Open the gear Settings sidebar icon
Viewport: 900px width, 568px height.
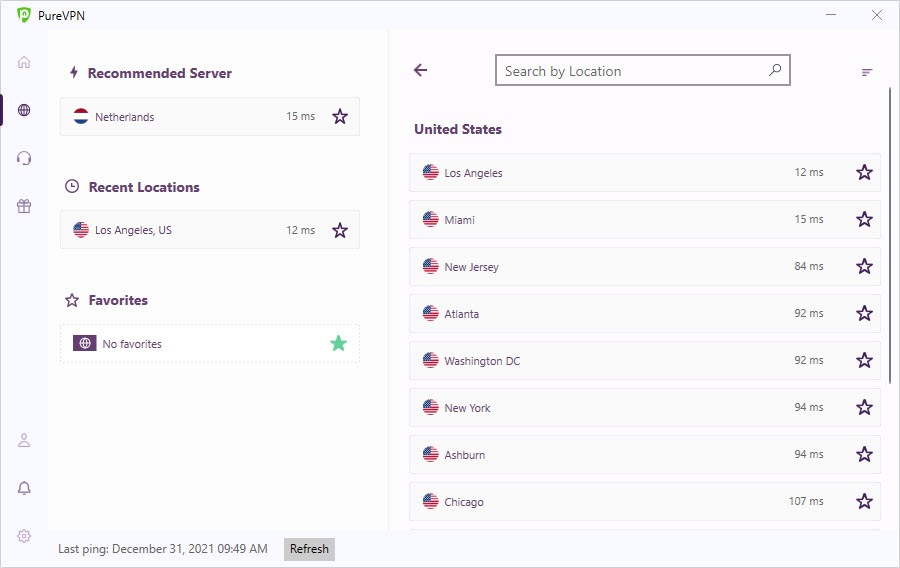click(24, 536)
